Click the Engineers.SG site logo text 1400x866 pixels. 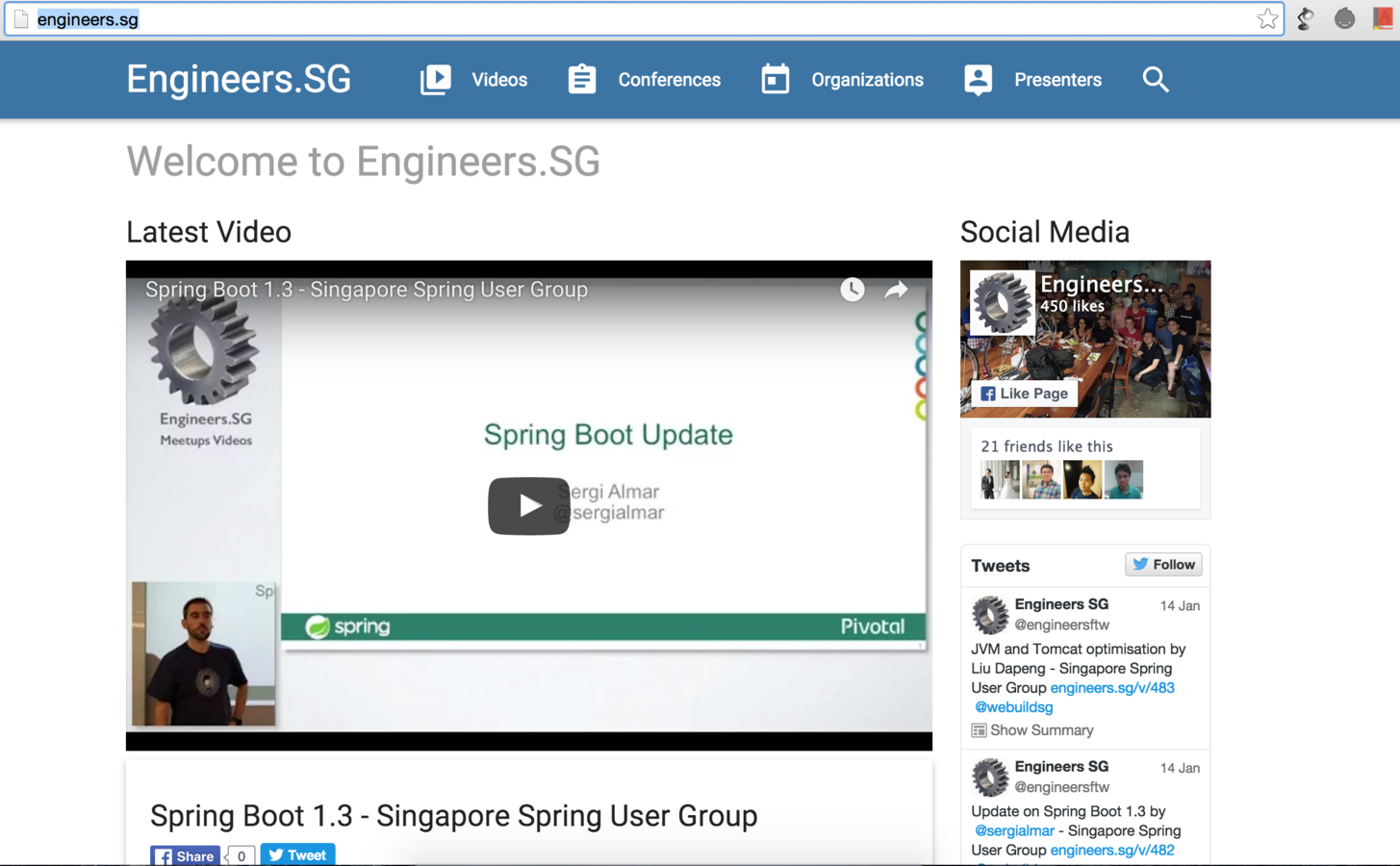click(239, 79)
